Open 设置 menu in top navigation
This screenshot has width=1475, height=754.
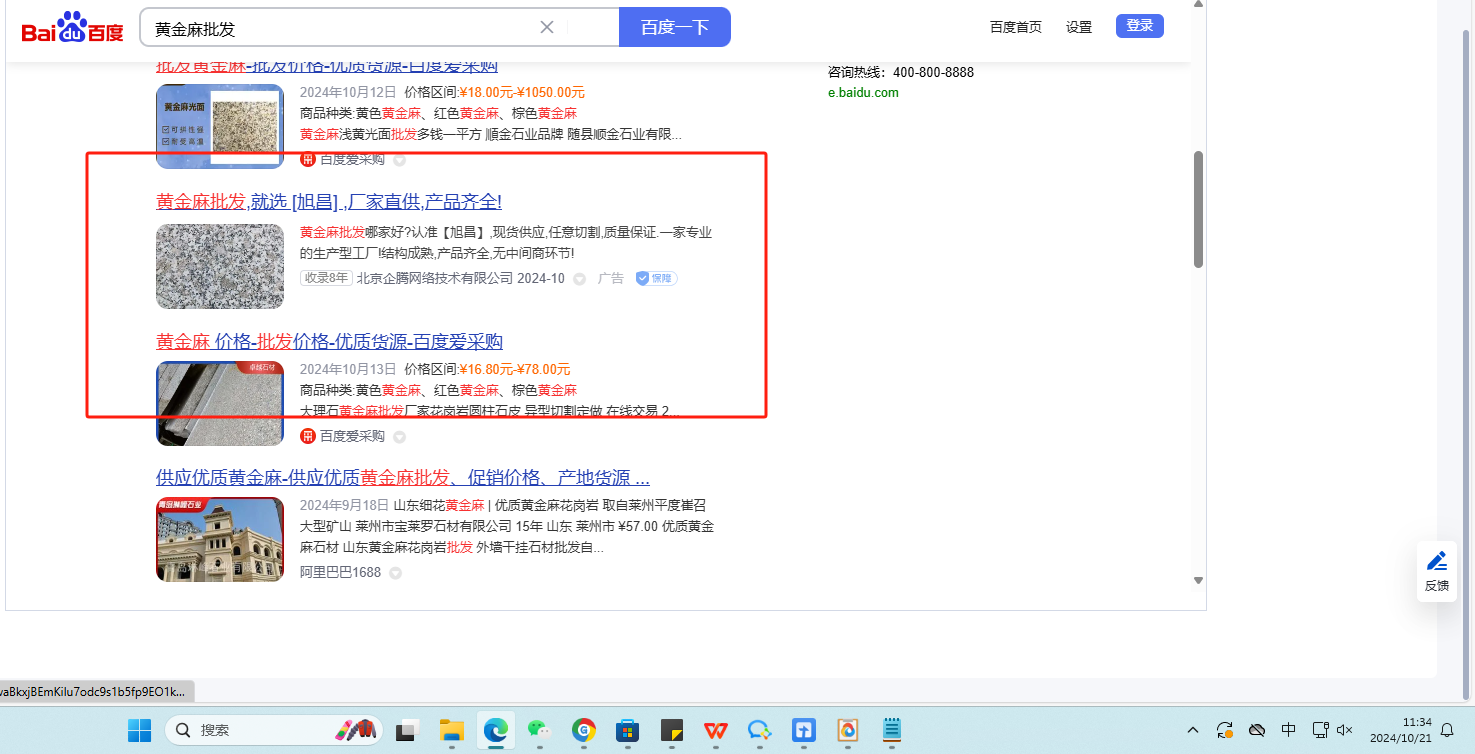coord(1079,27)
